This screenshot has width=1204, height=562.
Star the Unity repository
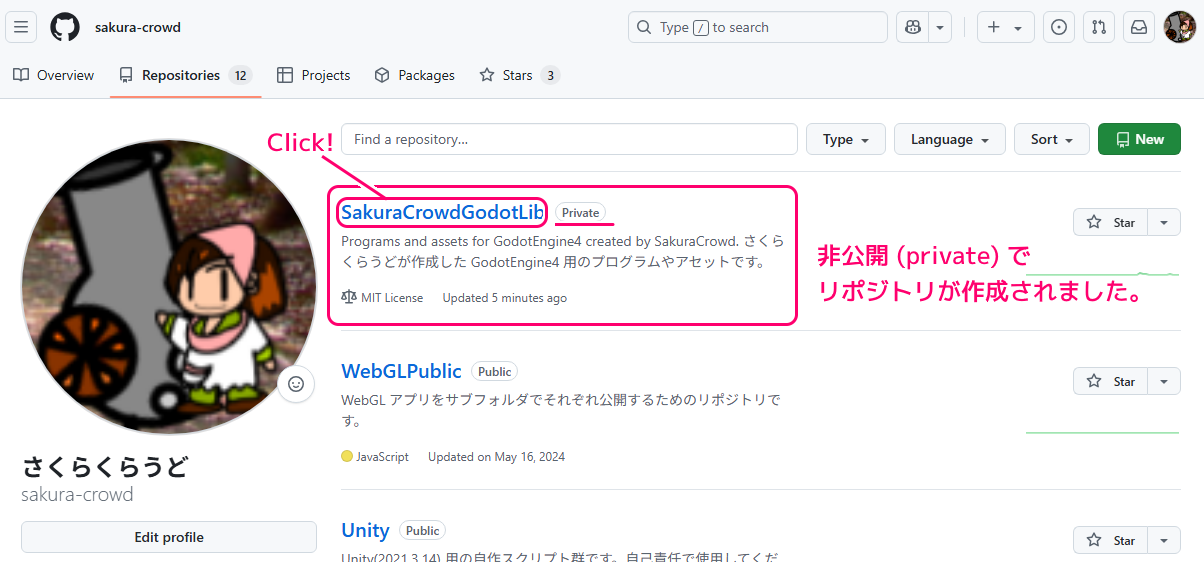click(x=1110, y=540)
